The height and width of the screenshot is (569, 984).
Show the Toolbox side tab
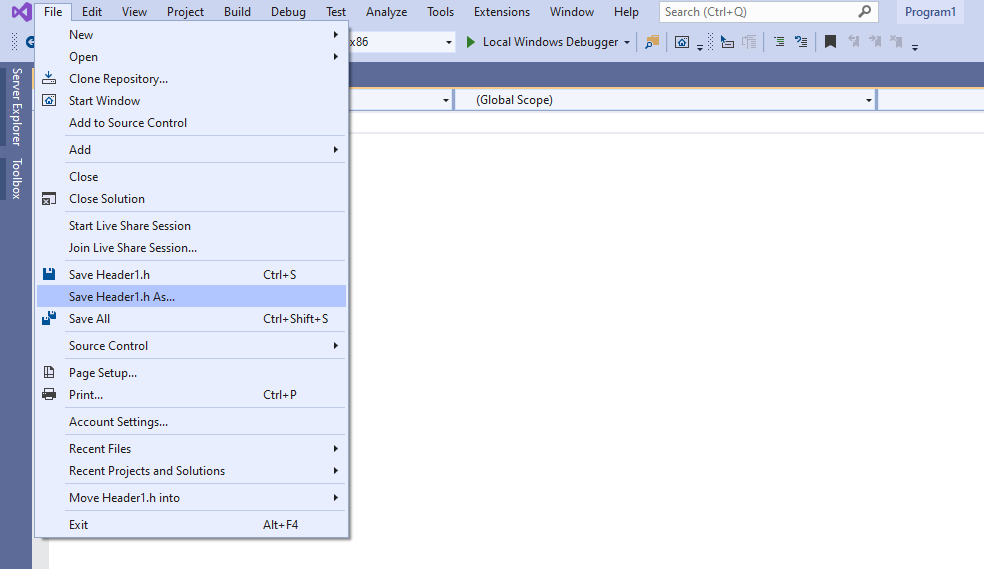[16, 179]
